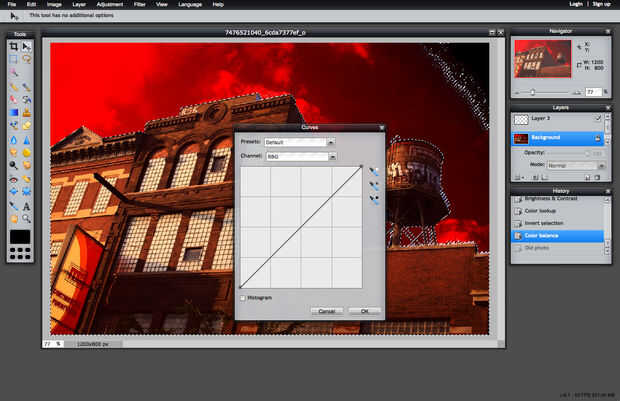Image resolution: width=620 pixels, height=401 pixels.
Task: Open the Presets dropdown in Curves
Action: (x=300, y=142)
